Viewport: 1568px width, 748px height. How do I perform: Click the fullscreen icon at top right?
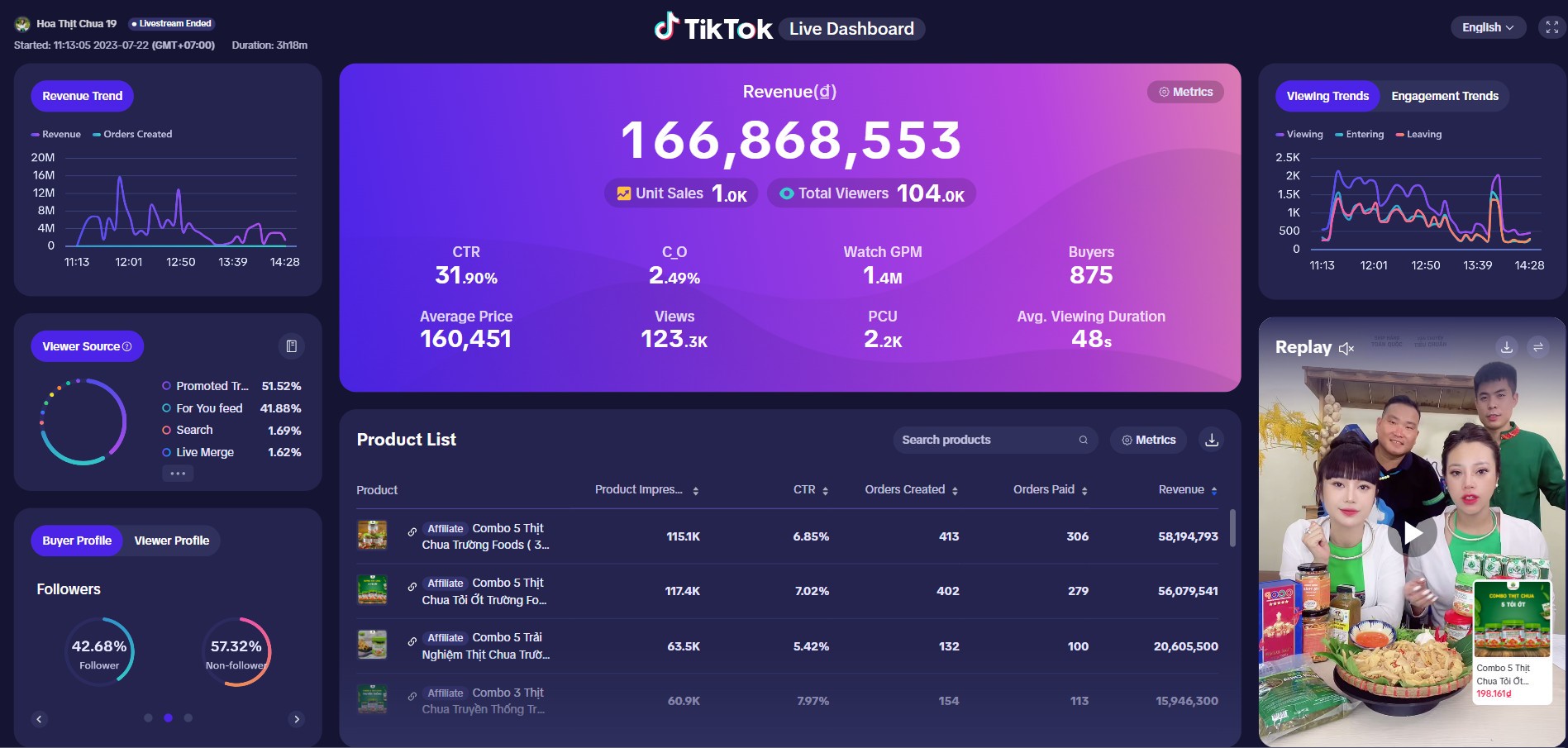[1551, 27]
